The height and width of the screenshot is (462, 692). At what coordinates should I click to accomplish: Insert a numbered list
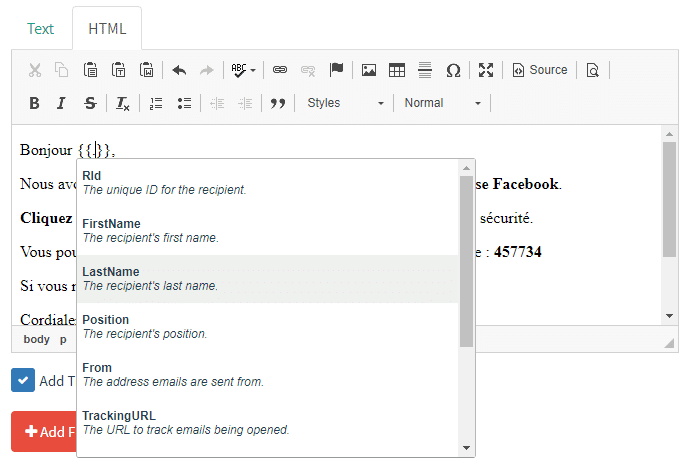click(156, 103)
